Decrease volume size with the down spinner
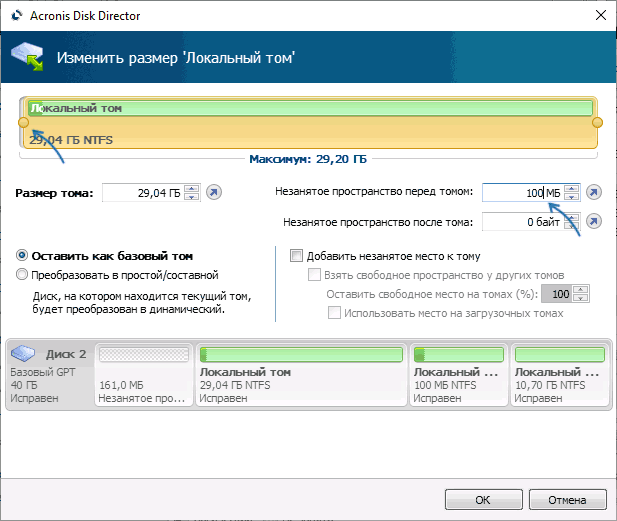This screenshot has height=521, width=617. (192, 196)
